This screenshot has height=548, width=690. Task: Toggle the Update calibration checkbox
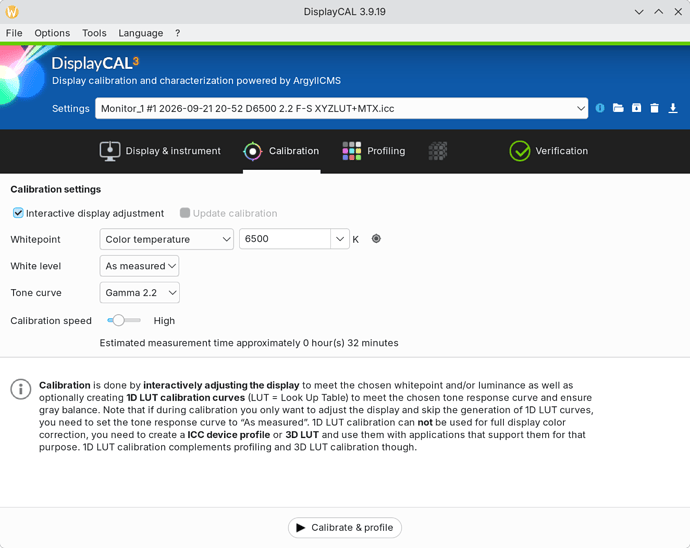tap(185, 213)
